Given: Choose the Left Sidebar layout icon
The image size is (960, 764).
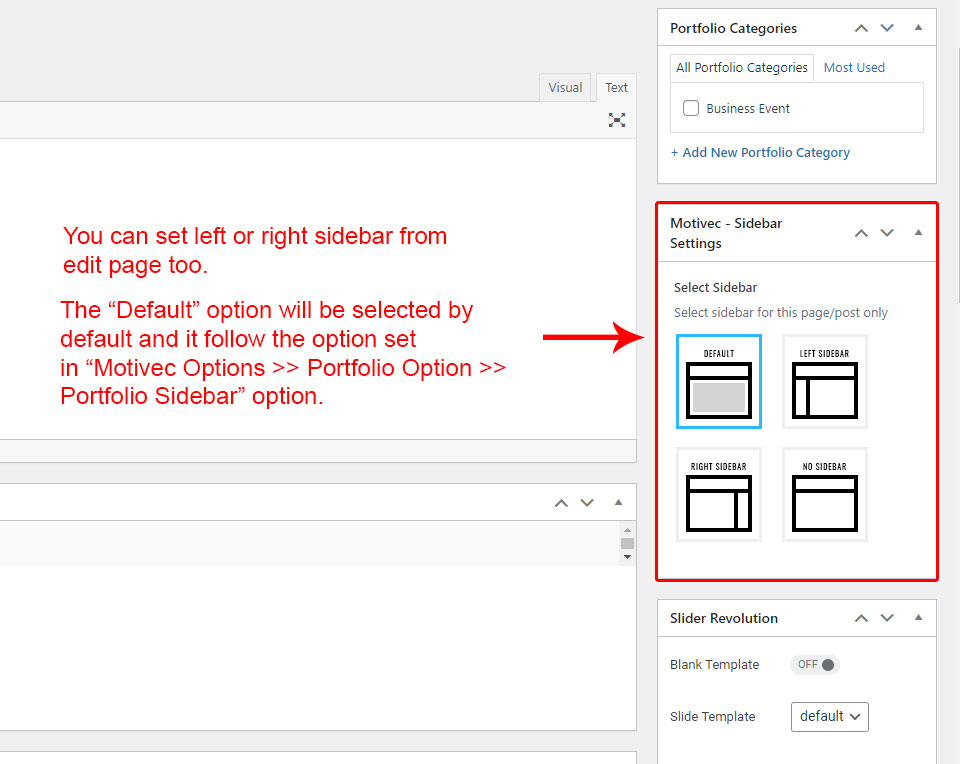Looking at the screenshot, I should tap(824, 382).
